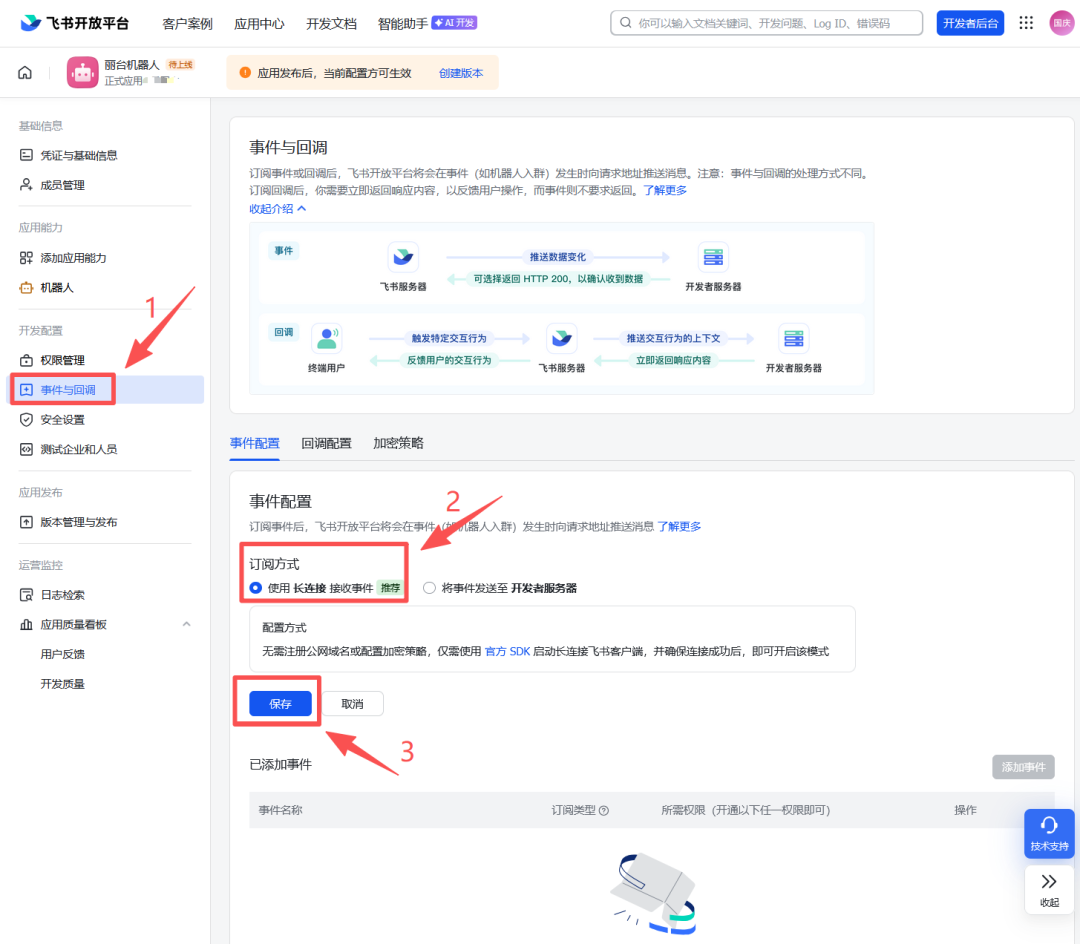Open the apps grid icon in header
This screenshot has height=944, width=1080.
1026,23
